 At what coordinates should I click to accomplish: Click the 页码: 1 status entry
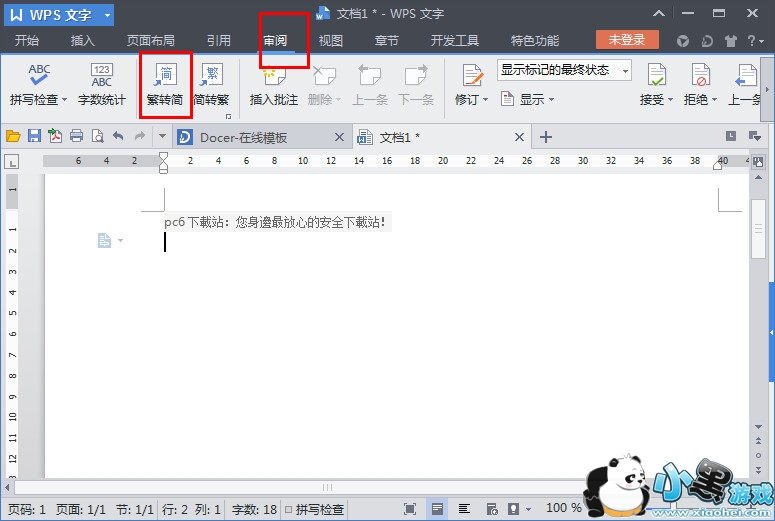[x=27, y=509]
